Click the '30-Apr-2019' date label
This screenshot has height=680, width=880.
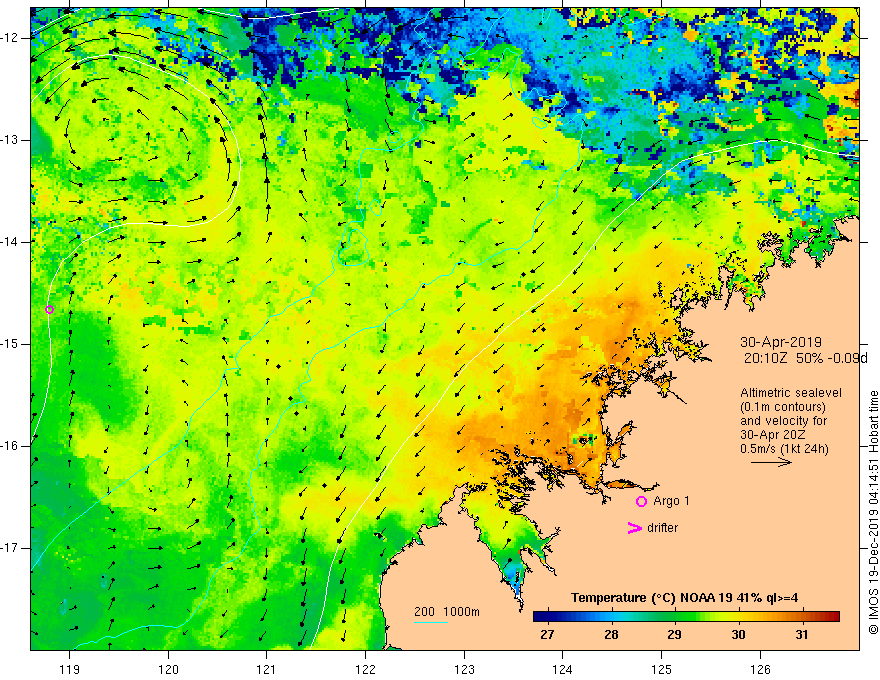pos(781,342)
